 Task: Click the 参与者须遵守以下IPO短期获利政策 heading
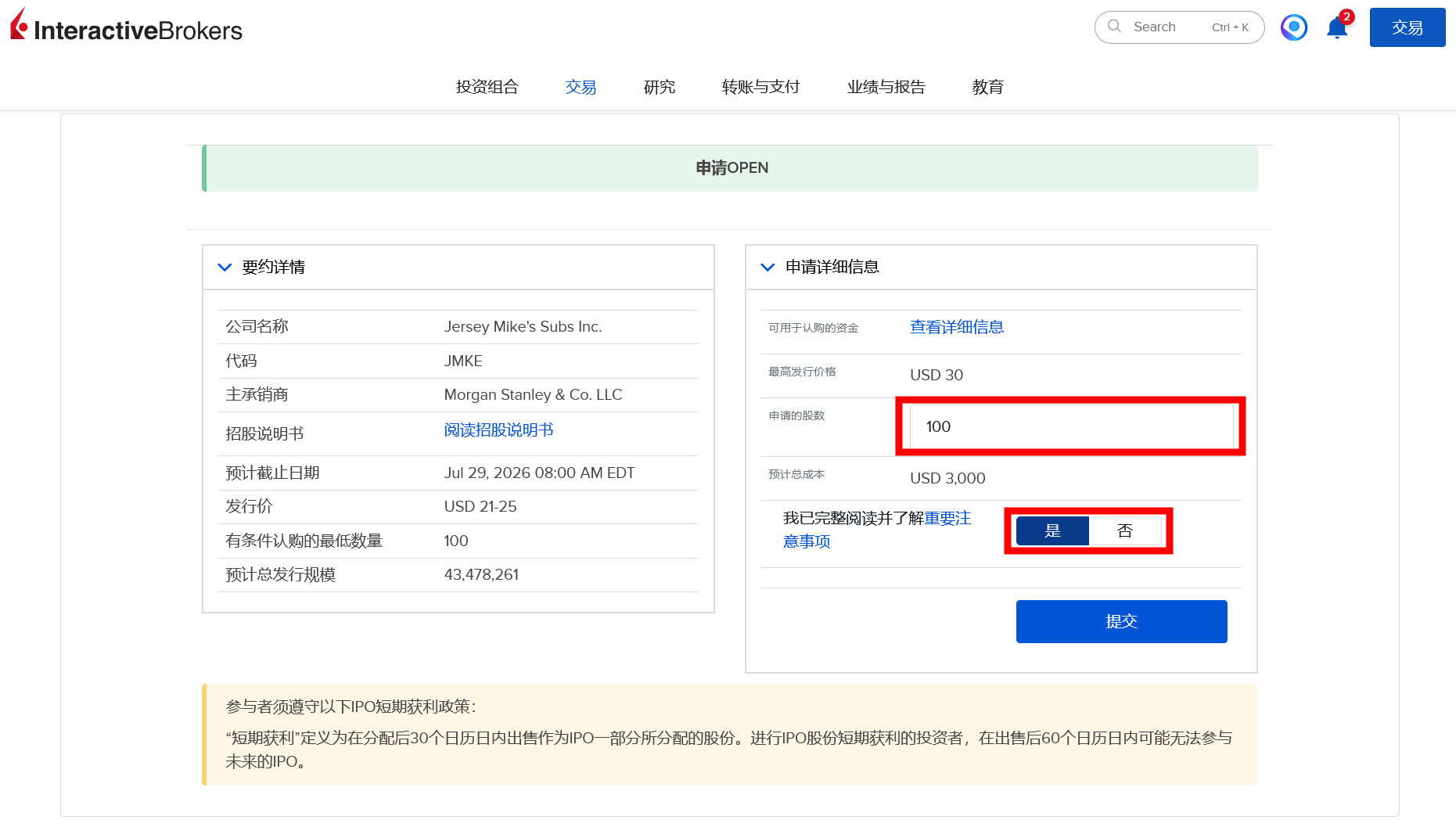tap(351, 707)
